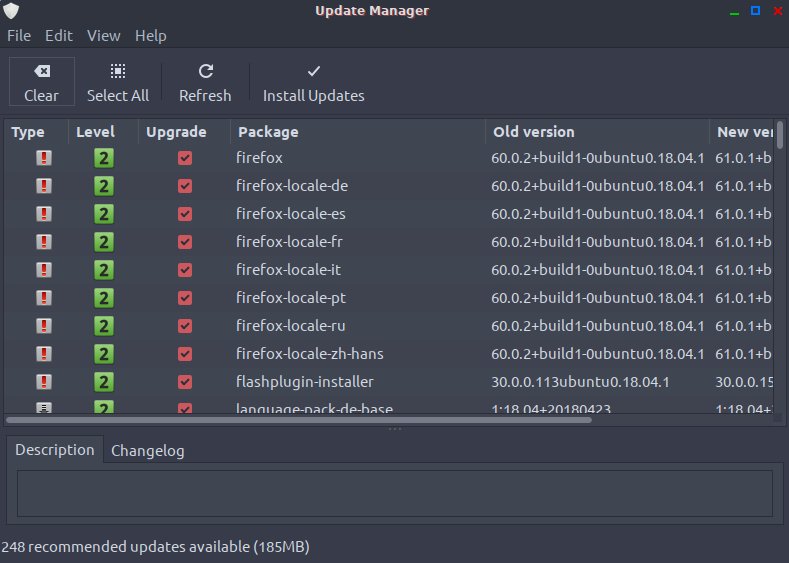Click level 2 badge for firefox-locale-de

(104, 186)
